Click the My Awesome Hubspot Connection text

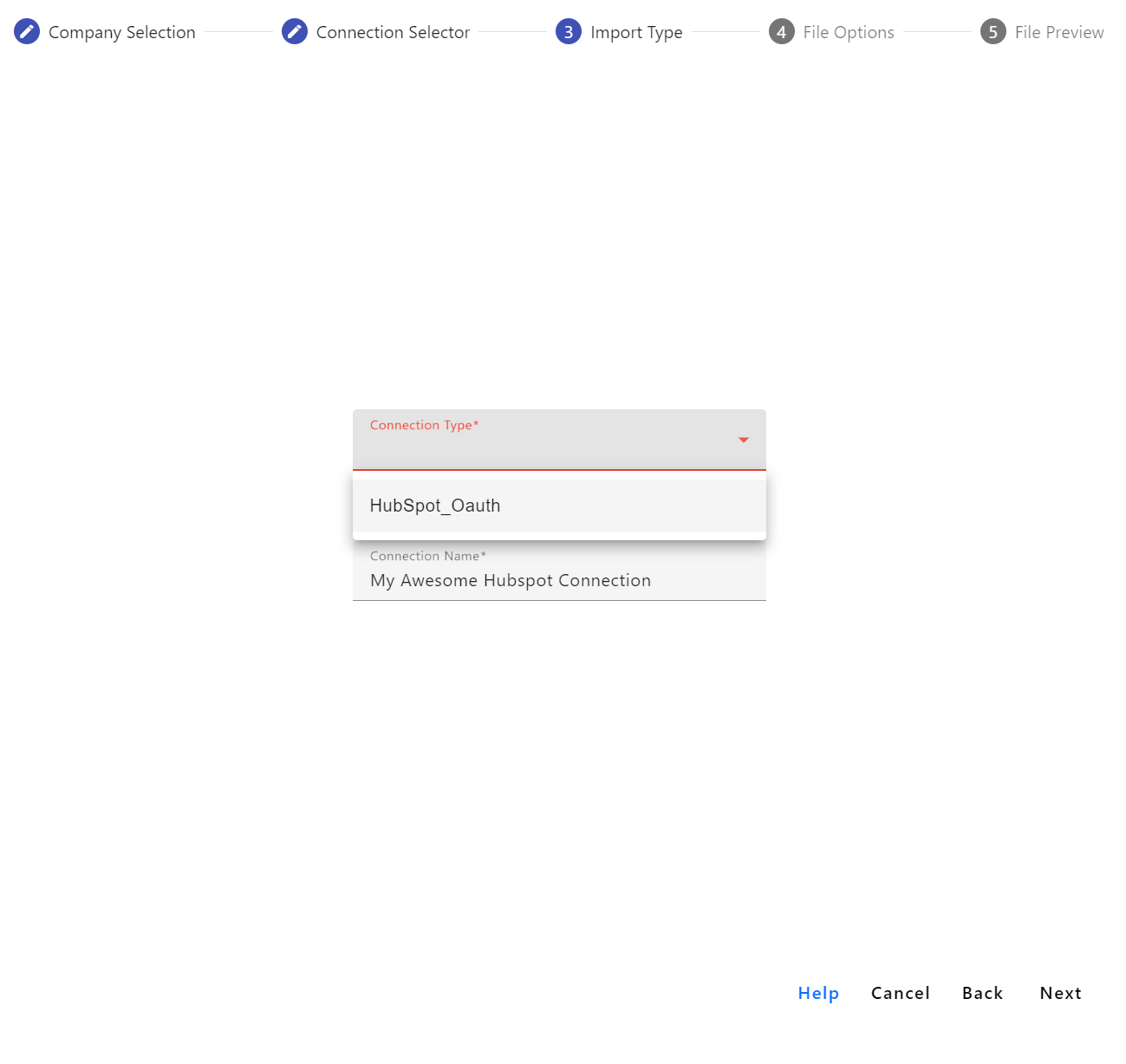pyautogui.click(x=511, y=581)
